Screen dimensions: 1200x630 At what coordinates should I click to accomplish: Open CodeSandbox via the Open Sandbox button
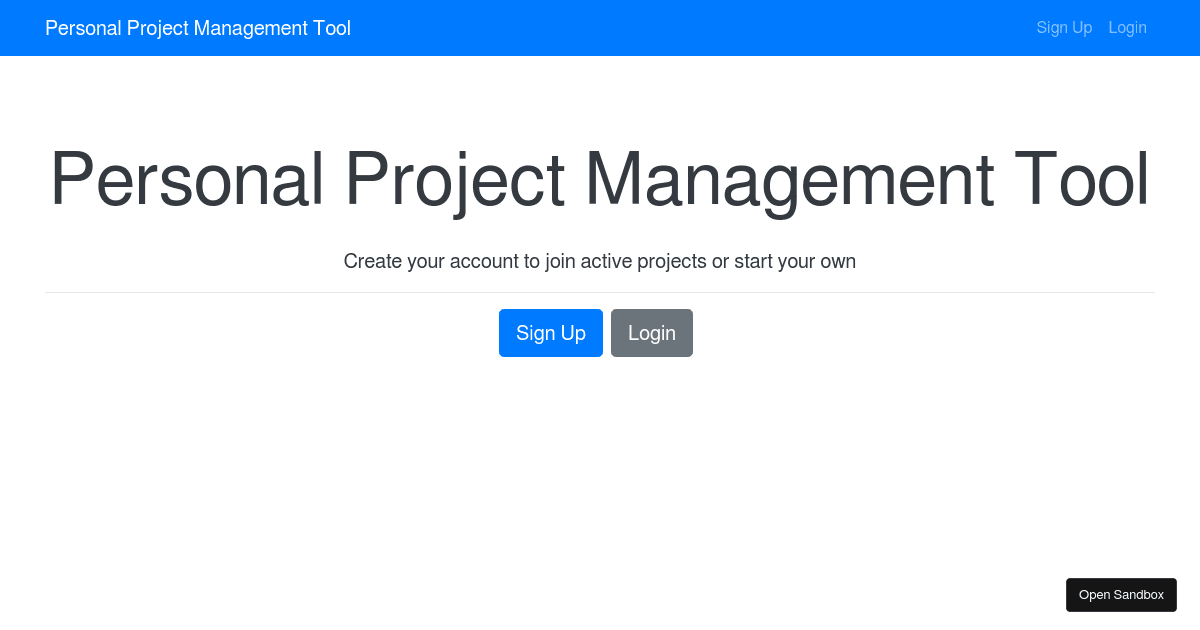click(x=1121, y=594)
